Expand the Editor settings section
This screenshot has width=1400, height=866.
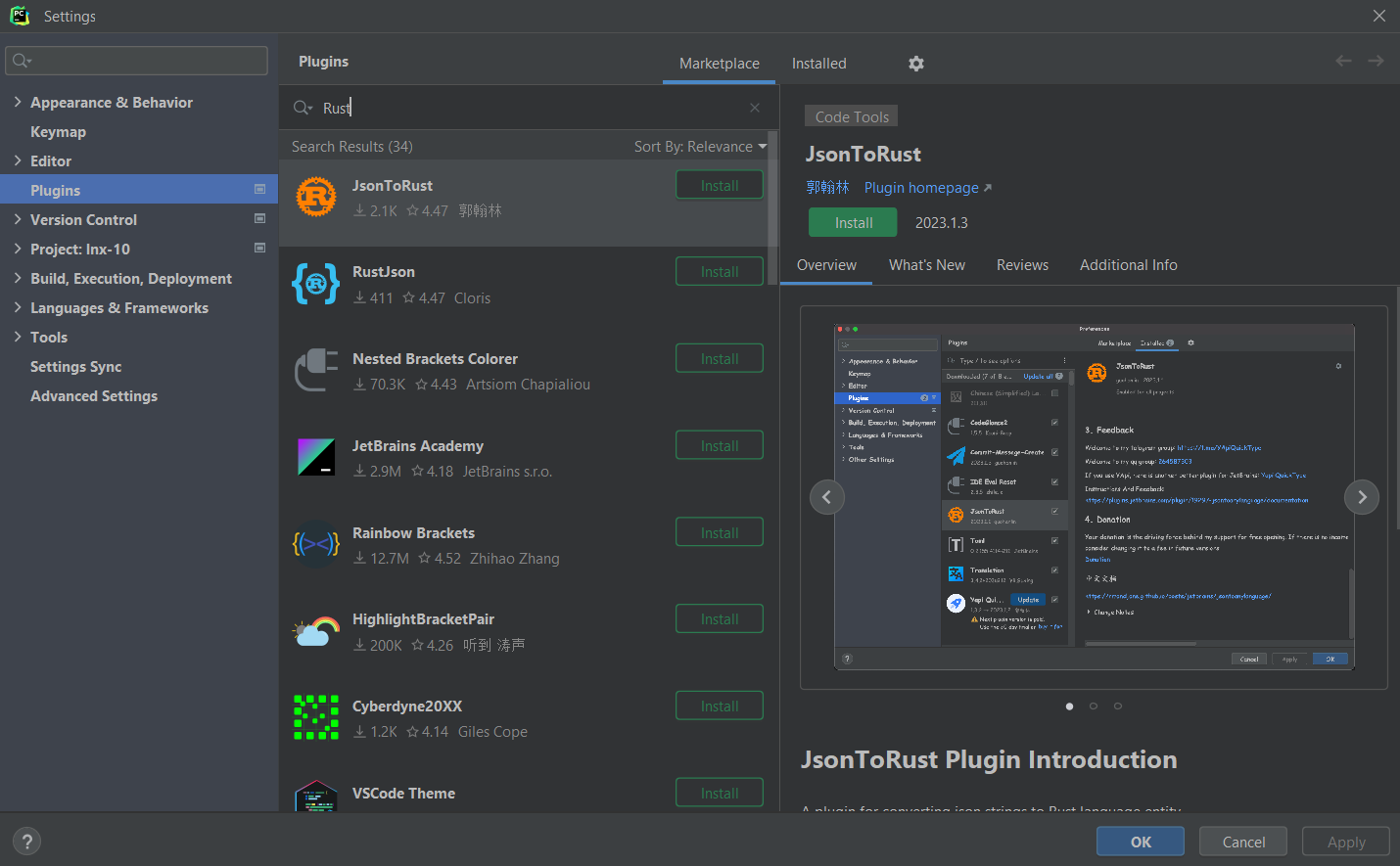coord(18,160)
